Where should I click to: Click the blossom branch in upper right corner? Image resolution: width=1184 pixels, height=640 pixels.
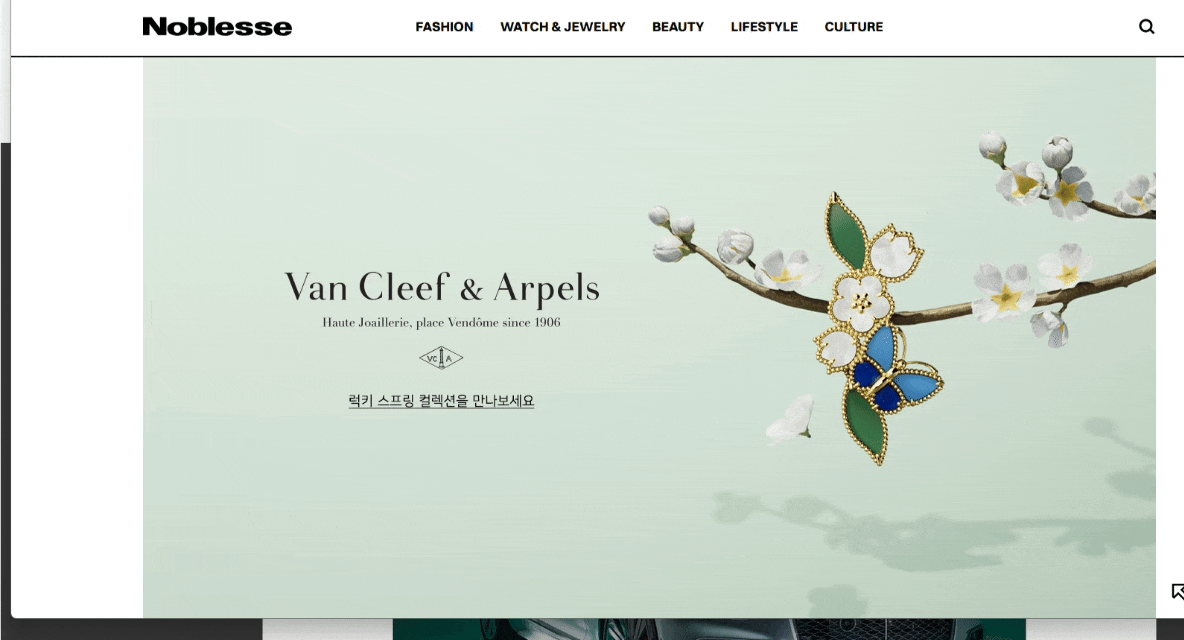click(1066, 177)
